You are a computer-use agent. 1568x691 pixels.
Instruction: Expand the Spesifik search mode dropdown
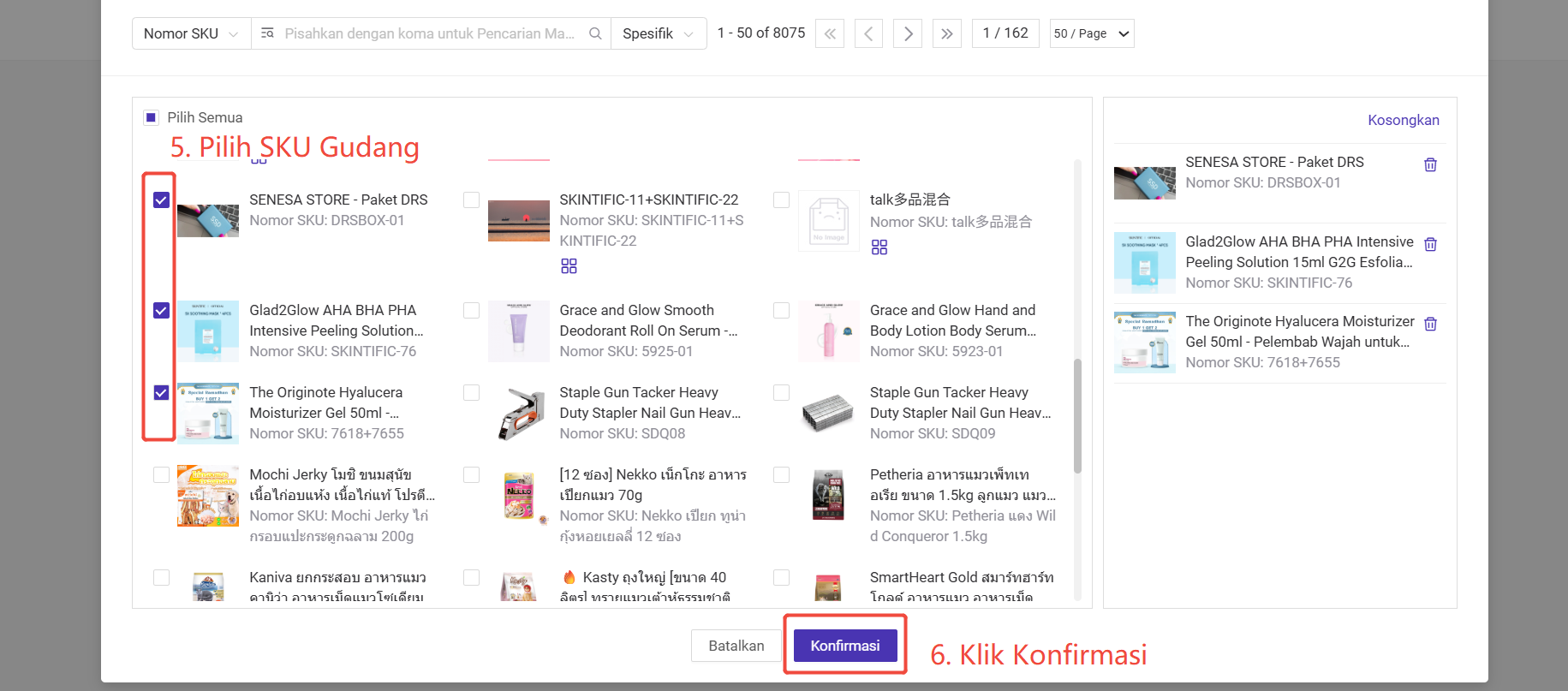[658, 33]
